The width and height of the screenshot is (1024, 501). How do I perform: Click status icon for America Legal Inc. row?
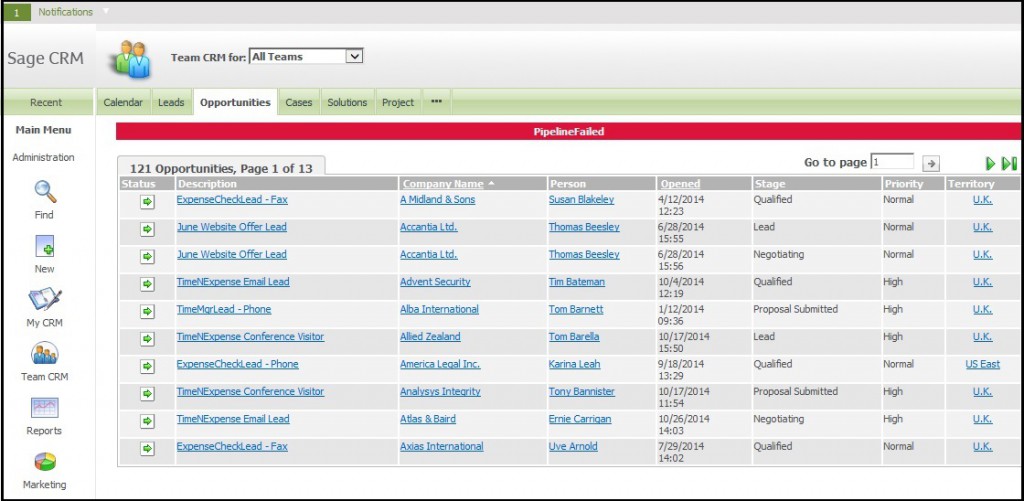click(148, 366)
